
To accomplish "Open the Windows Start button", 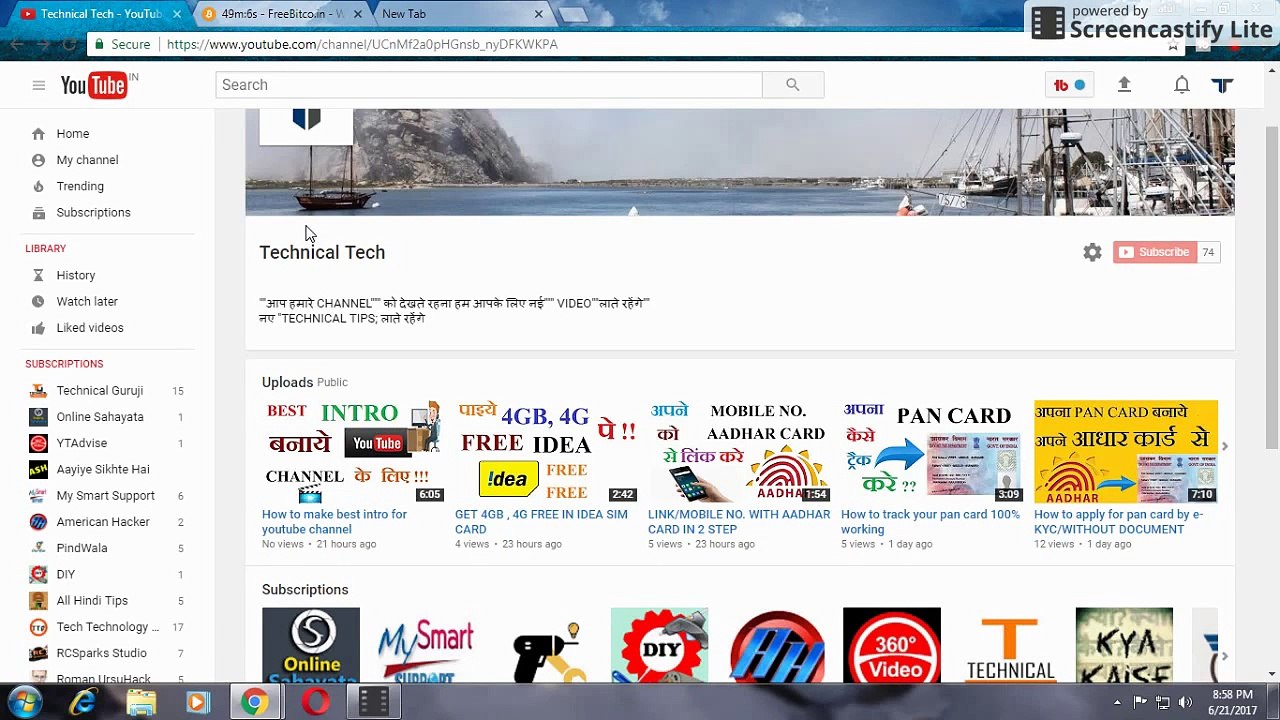I will click(23, 702).
